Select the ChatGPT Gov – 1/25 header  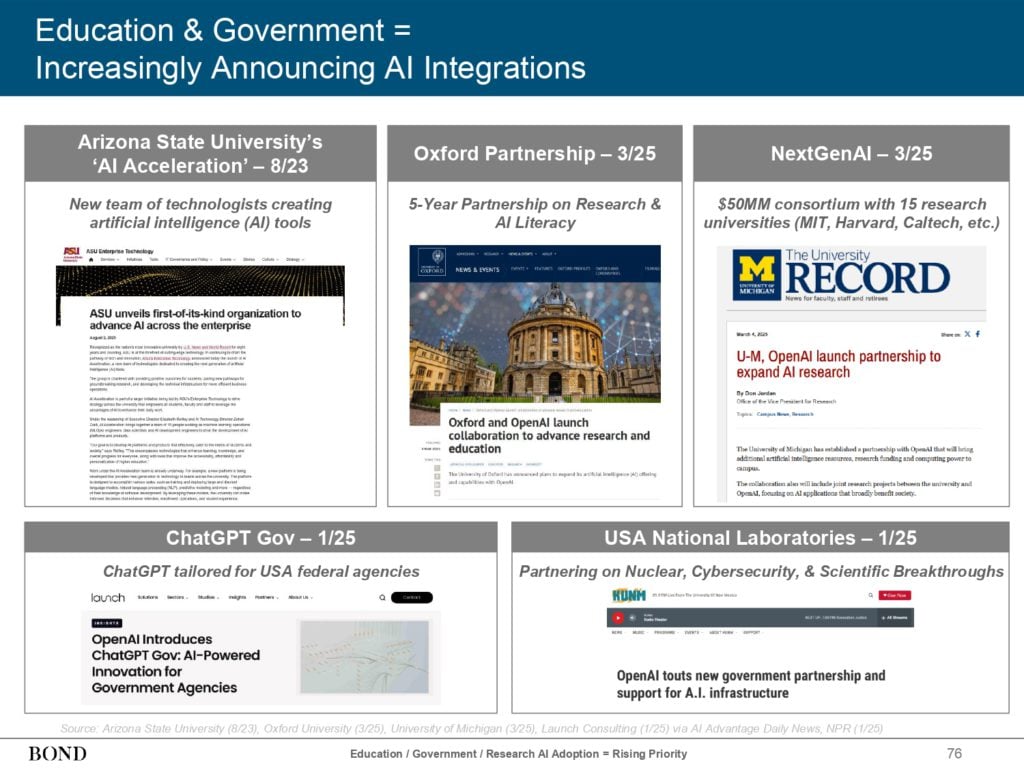261,537
